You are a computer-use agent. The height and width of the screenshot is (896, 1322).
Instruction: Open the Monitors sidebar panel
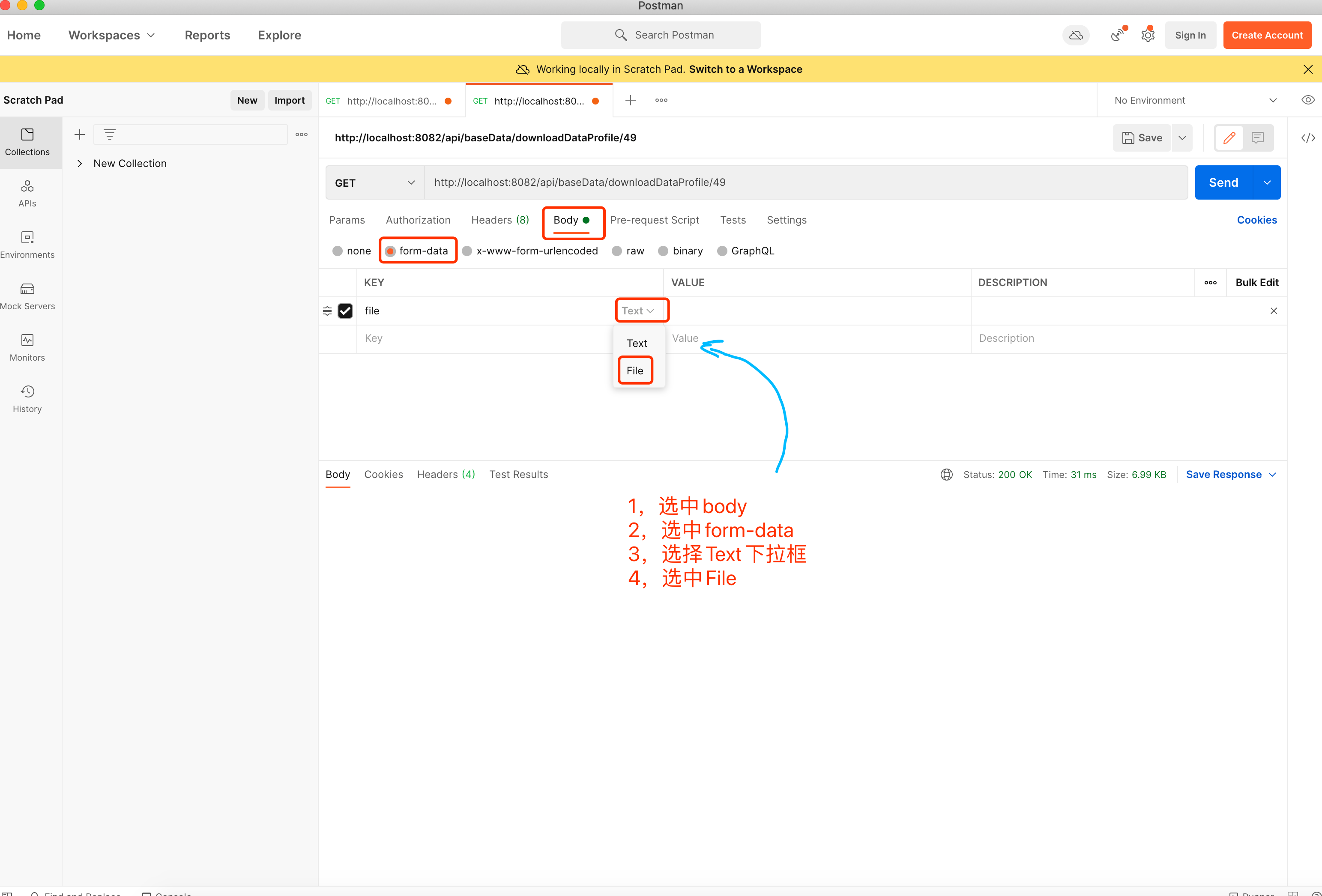pyautogui.click(x=27, y=348)
